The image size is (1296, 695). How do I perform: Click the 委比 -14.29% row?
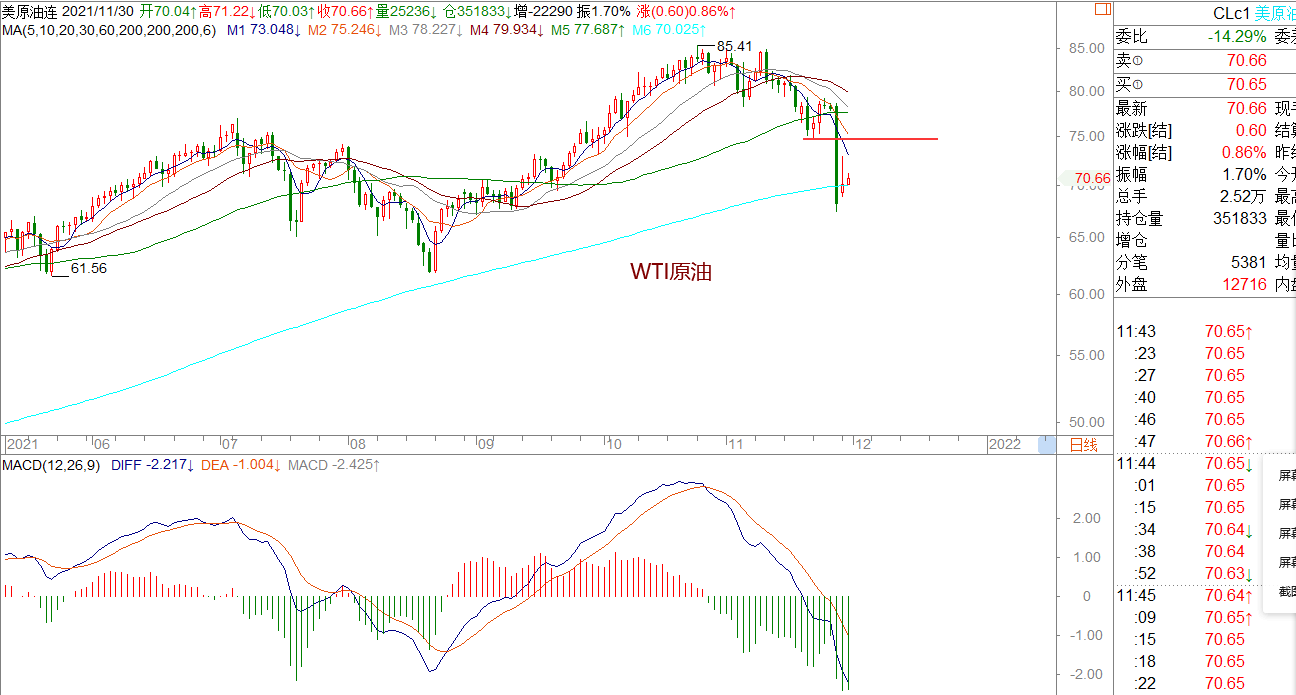click(x=1191, y=37)
